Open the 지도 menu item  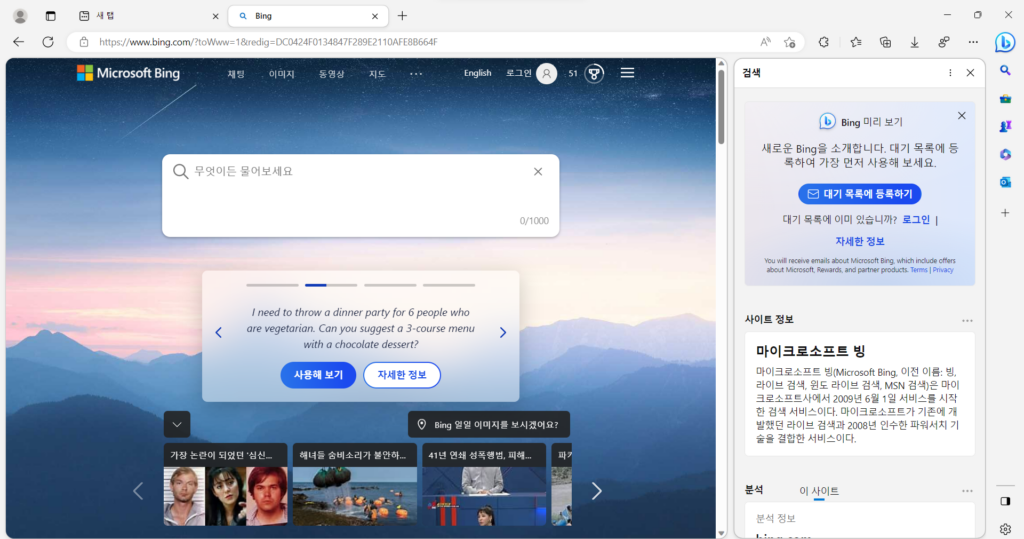(377, 74)
